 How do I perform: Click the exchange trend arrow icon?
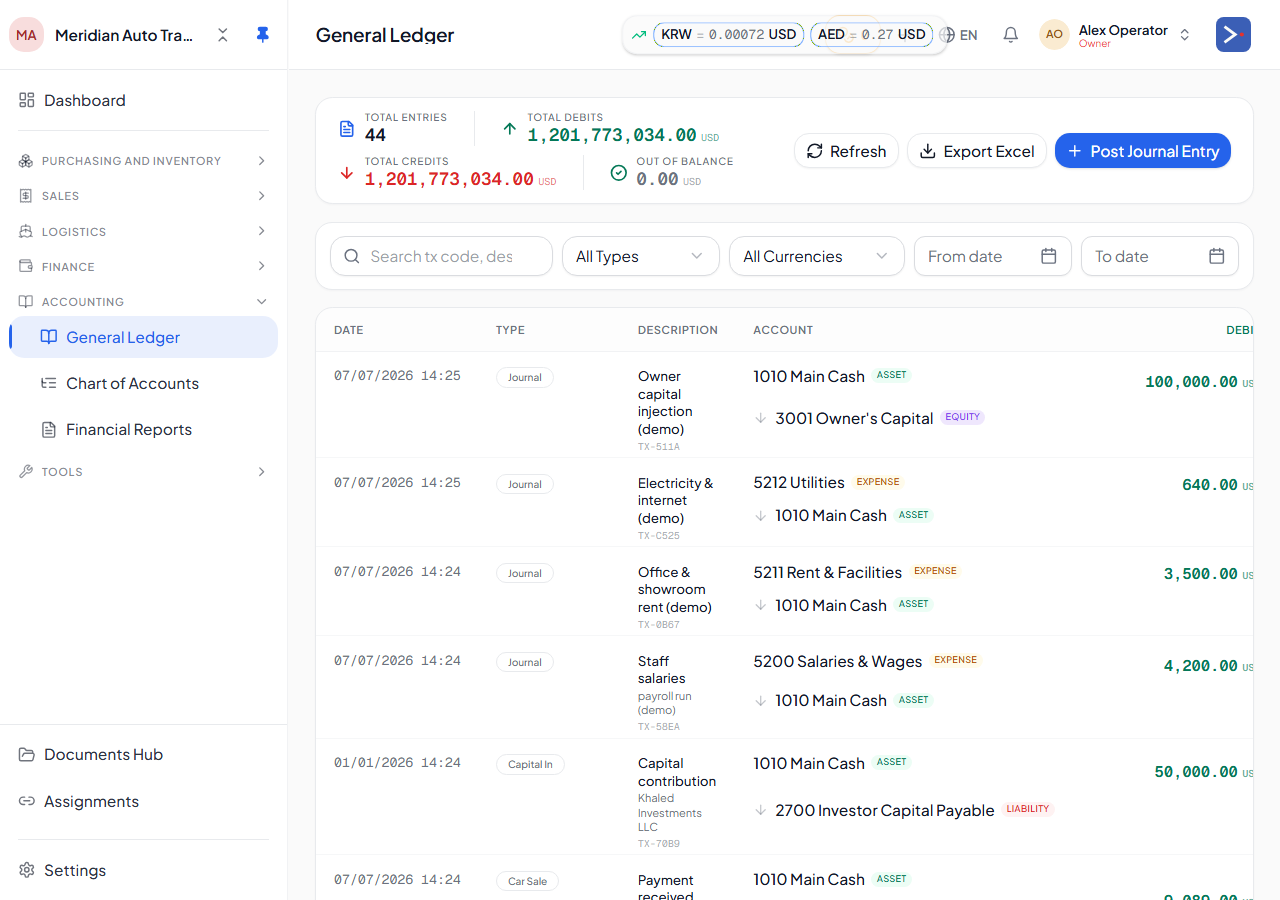coord(639,35)
